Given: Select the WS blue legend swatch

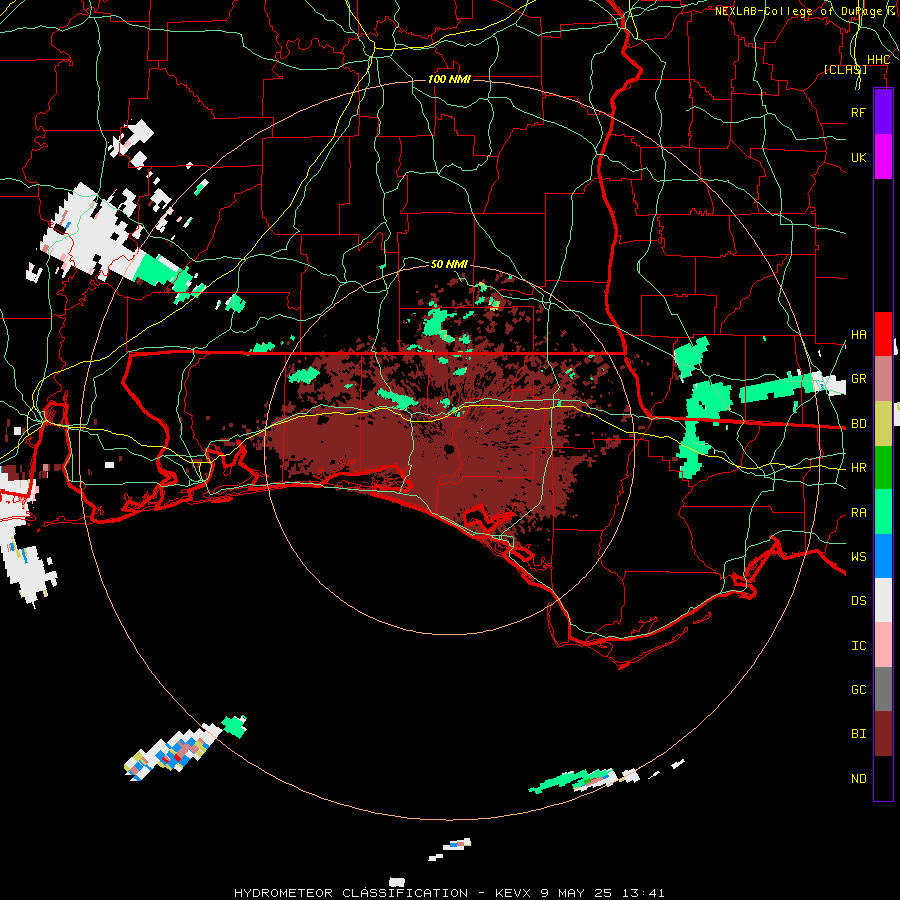Looking at the screenshot, I should click(x=883, y=556).
